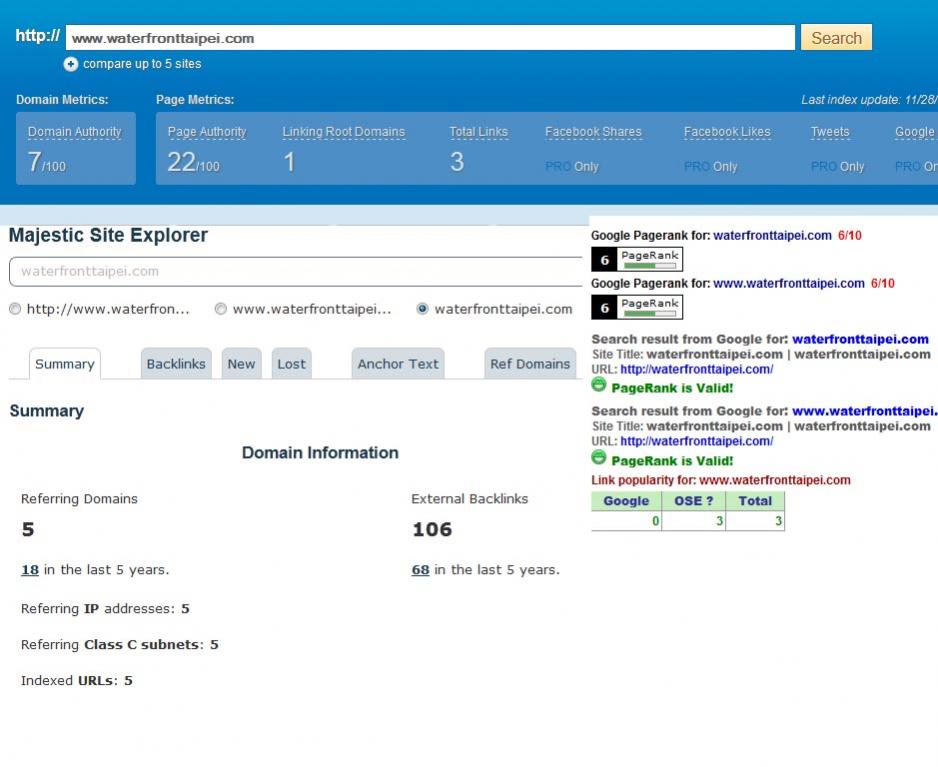Click the Page Authority metric label
Screen dimensions: 938x767
[207, 132]
